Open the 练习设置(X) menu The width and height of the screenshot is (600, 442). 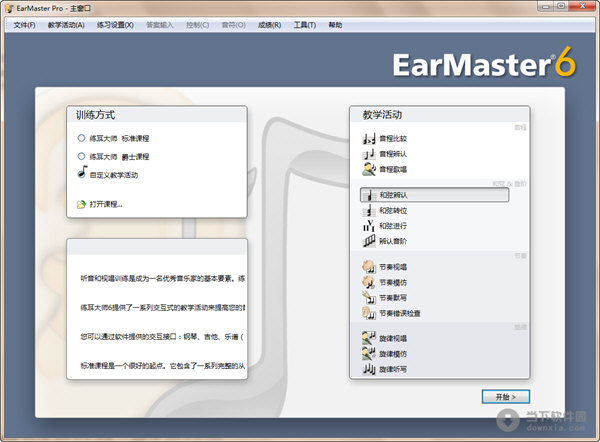[115, 25]
